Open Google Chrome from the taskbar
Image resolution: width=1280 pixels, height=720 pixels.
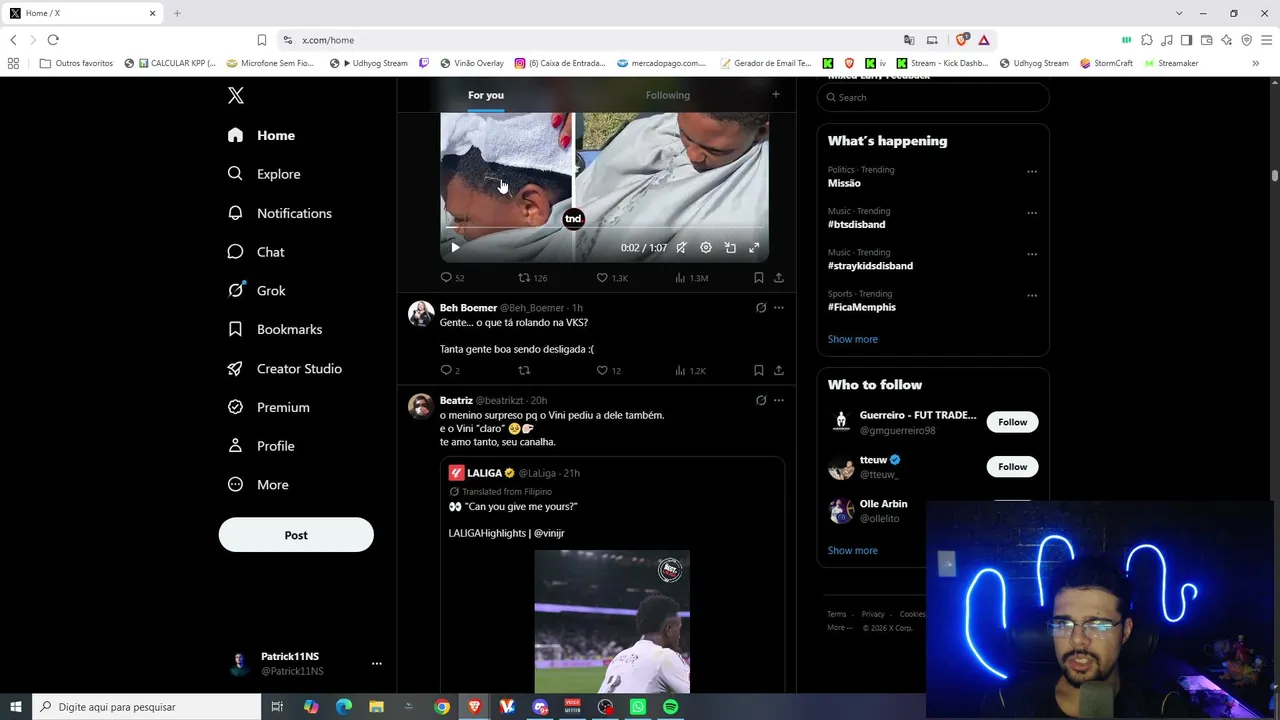tap(442, 707)
